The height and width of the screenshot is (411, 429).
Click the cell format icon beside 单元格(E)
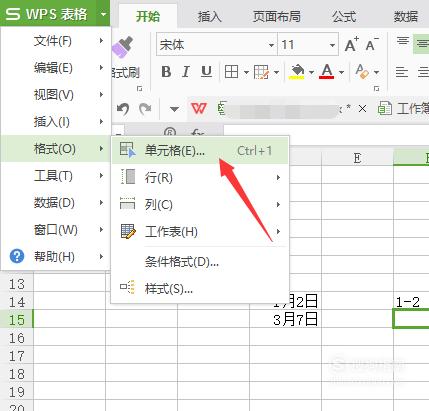[x=128, y=150]
